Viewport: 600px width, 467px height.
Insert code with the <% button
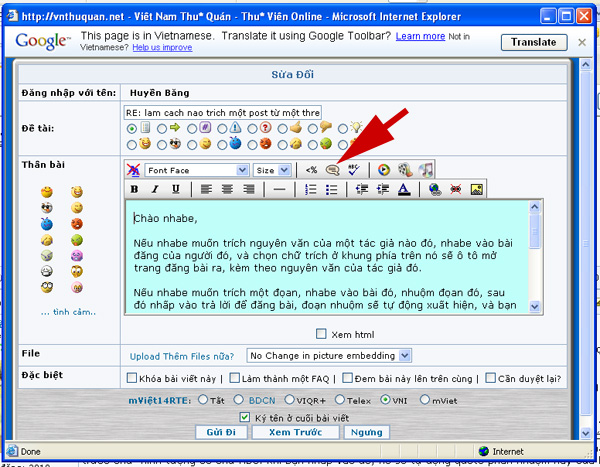tap(311, 170)
